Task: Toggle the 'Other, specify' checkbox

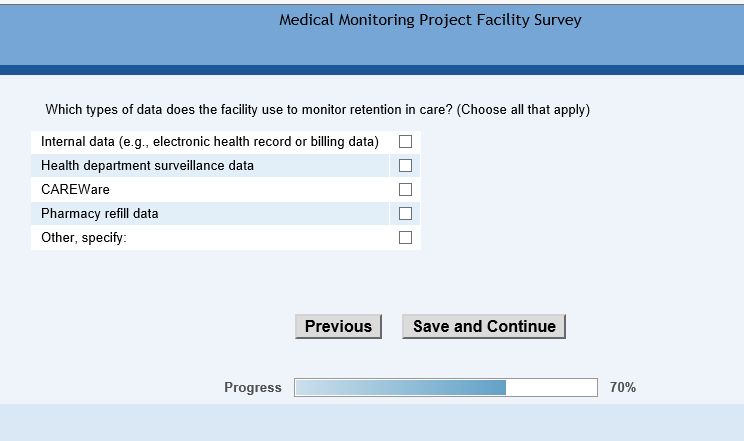Action: click(405, 238)
